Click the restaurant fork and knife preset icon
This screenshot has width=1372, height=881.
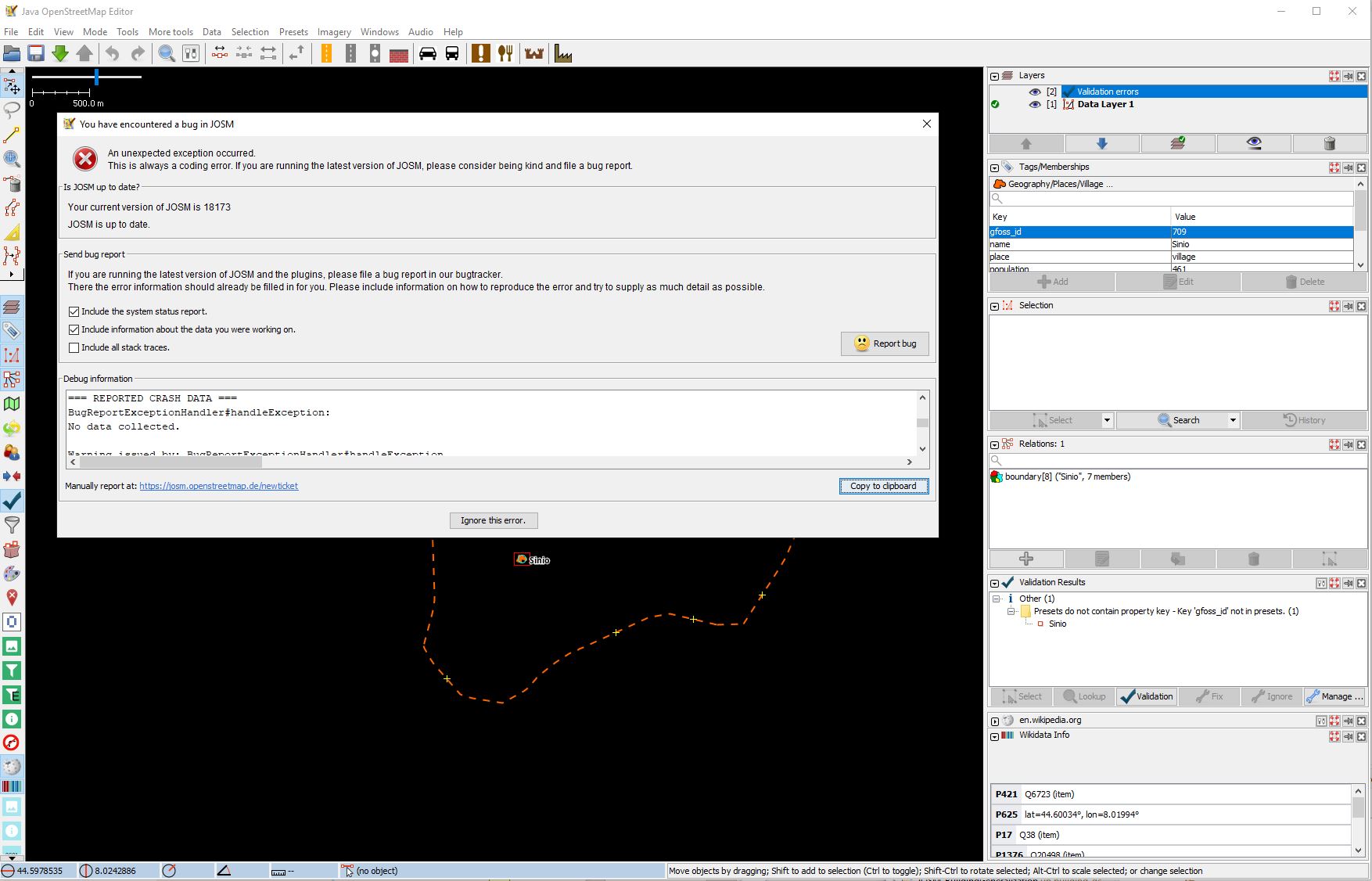505,53
